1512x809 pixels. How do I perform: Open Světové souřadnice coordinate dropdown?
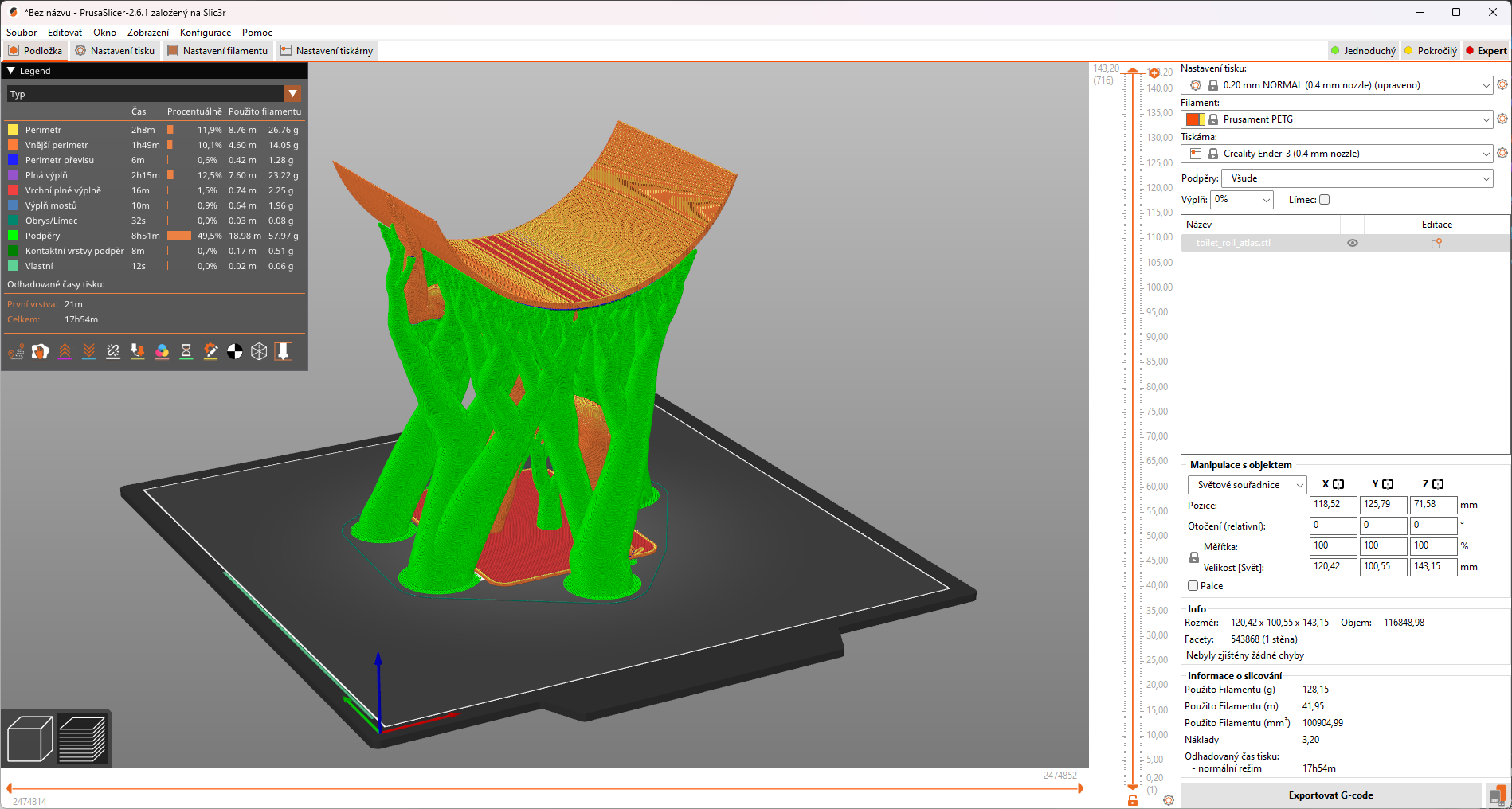[x=1247, y=485]
